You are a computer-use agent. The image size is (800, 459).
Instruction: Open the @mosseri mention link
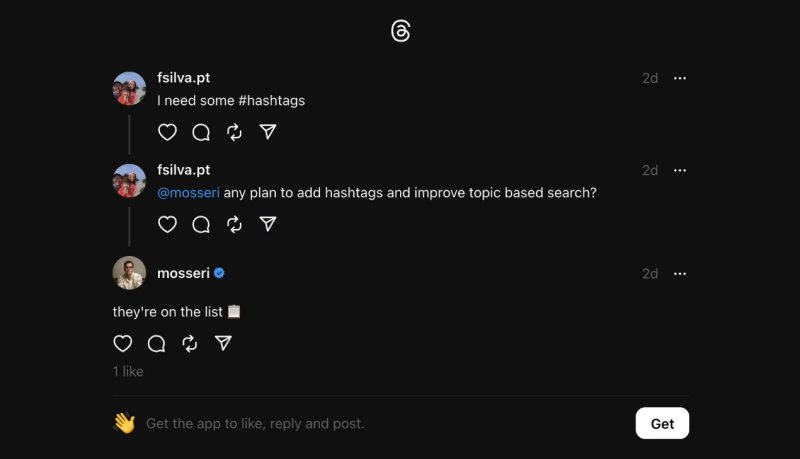point(188,193)
